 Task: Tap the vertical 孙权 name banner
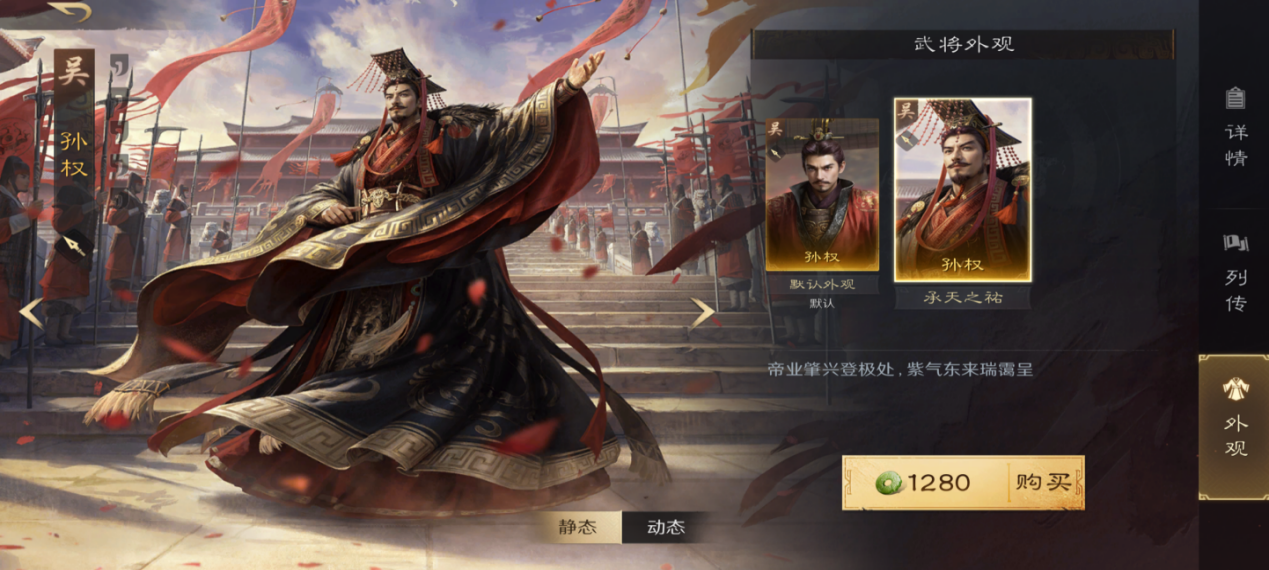pyautogui.click(x=74, y=155)
